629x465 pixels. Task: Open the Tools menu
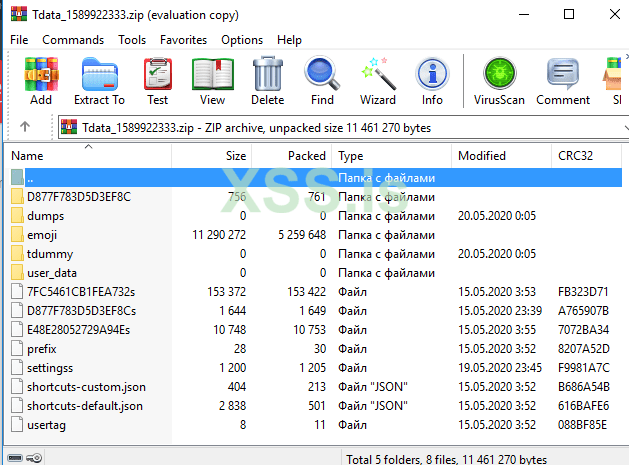pos(132,40)
